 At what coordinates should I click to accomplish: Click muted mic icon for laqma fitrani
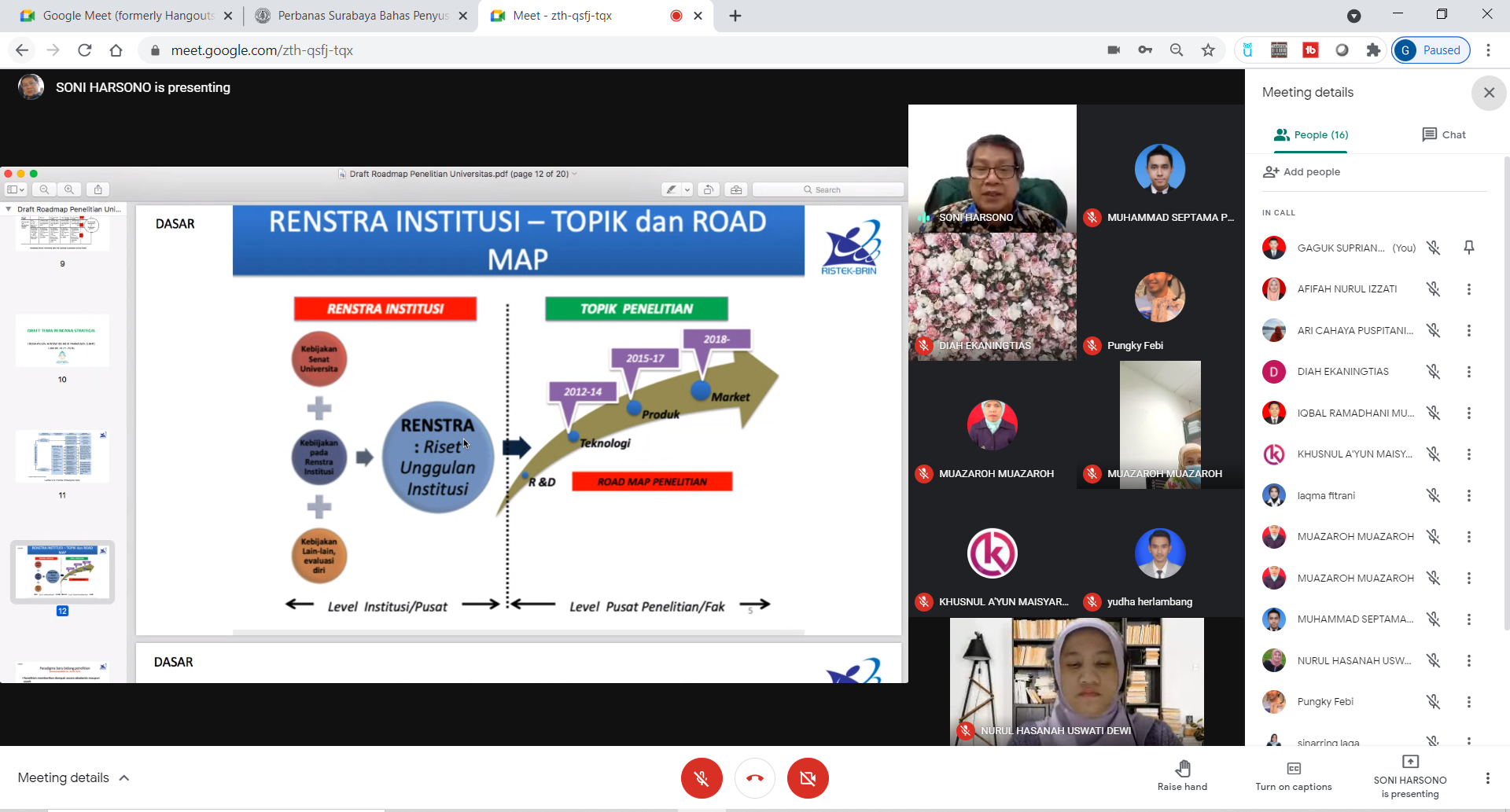[x=1434, y=496]
